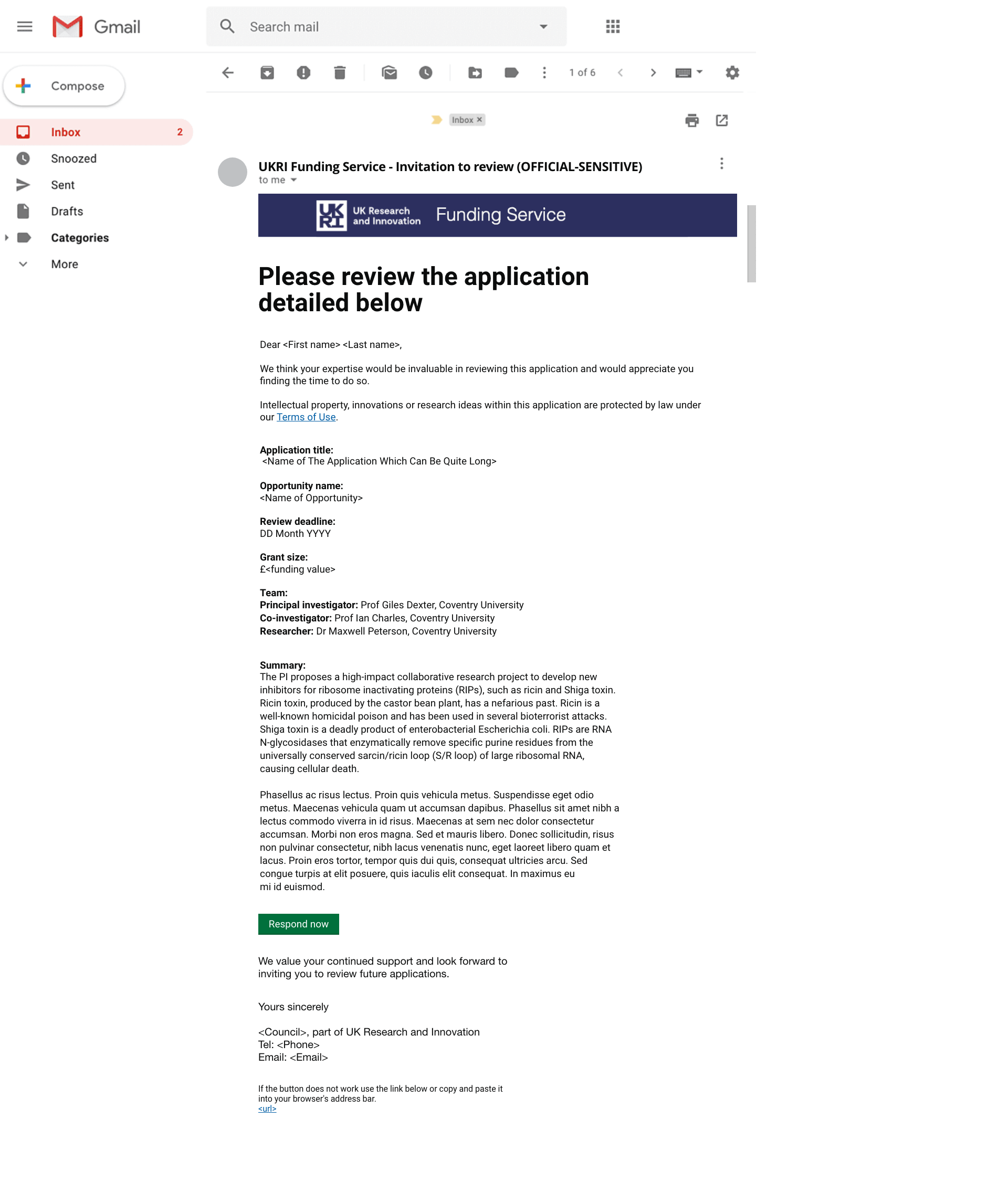
Task: Expand the Categories section
Action: pos(7,238)
